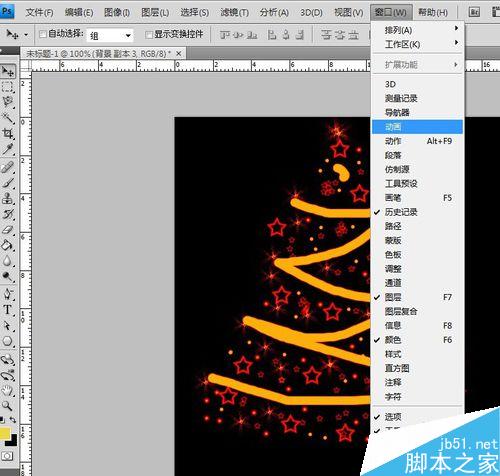Select the Path Selection tool

(7, 325)
